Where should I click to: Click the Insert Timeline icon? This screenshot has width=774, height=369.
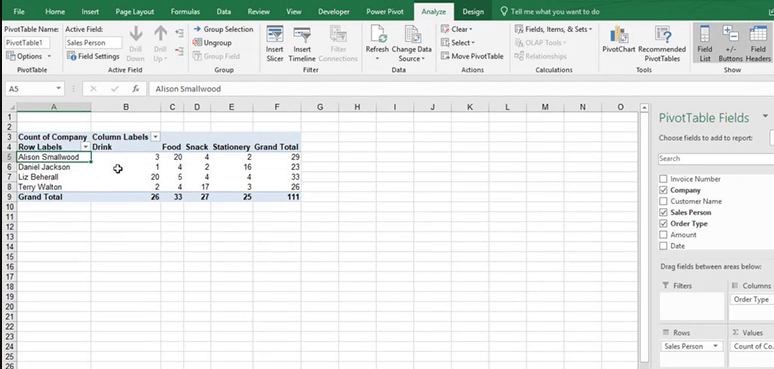tap(302, 44)
